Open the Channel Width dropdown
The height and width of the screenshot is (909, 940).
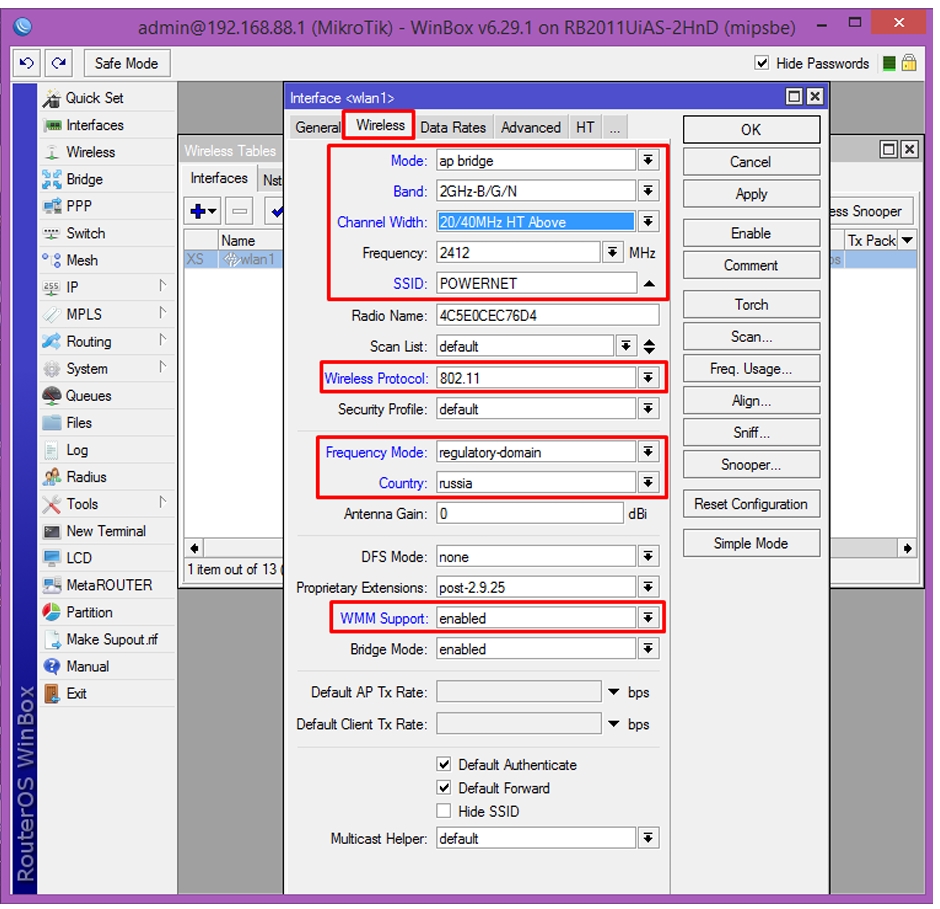pyautogui.click(x=648, y=221)
